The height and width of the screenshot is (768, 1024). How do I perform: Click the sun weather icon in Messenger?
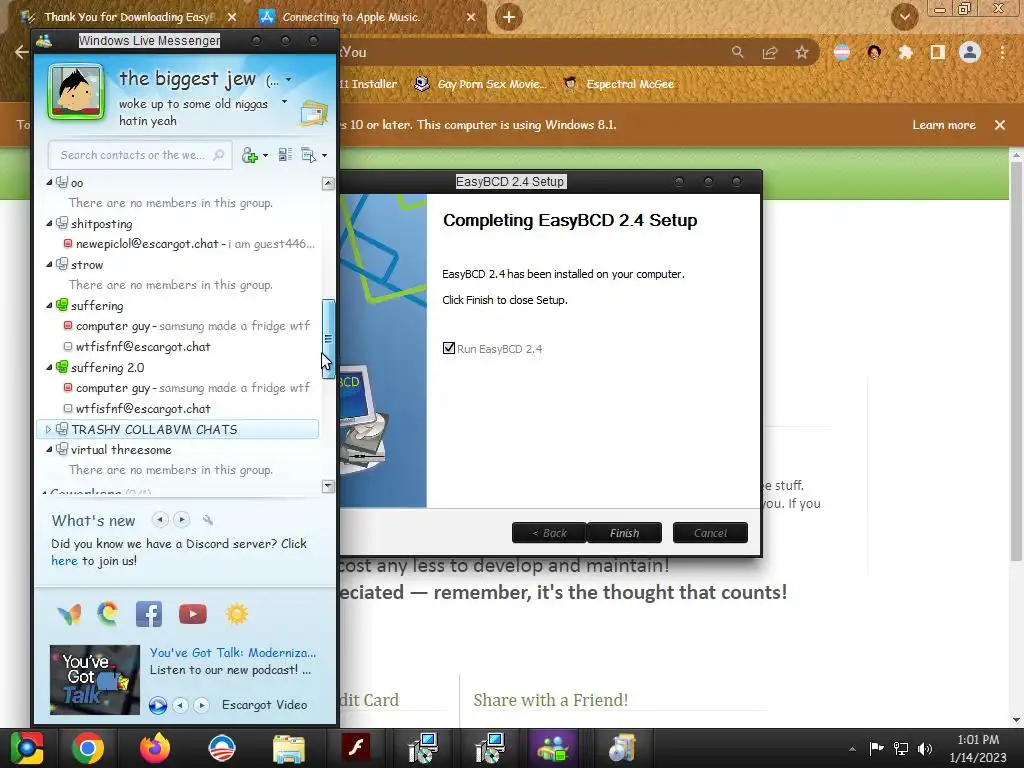236,614
